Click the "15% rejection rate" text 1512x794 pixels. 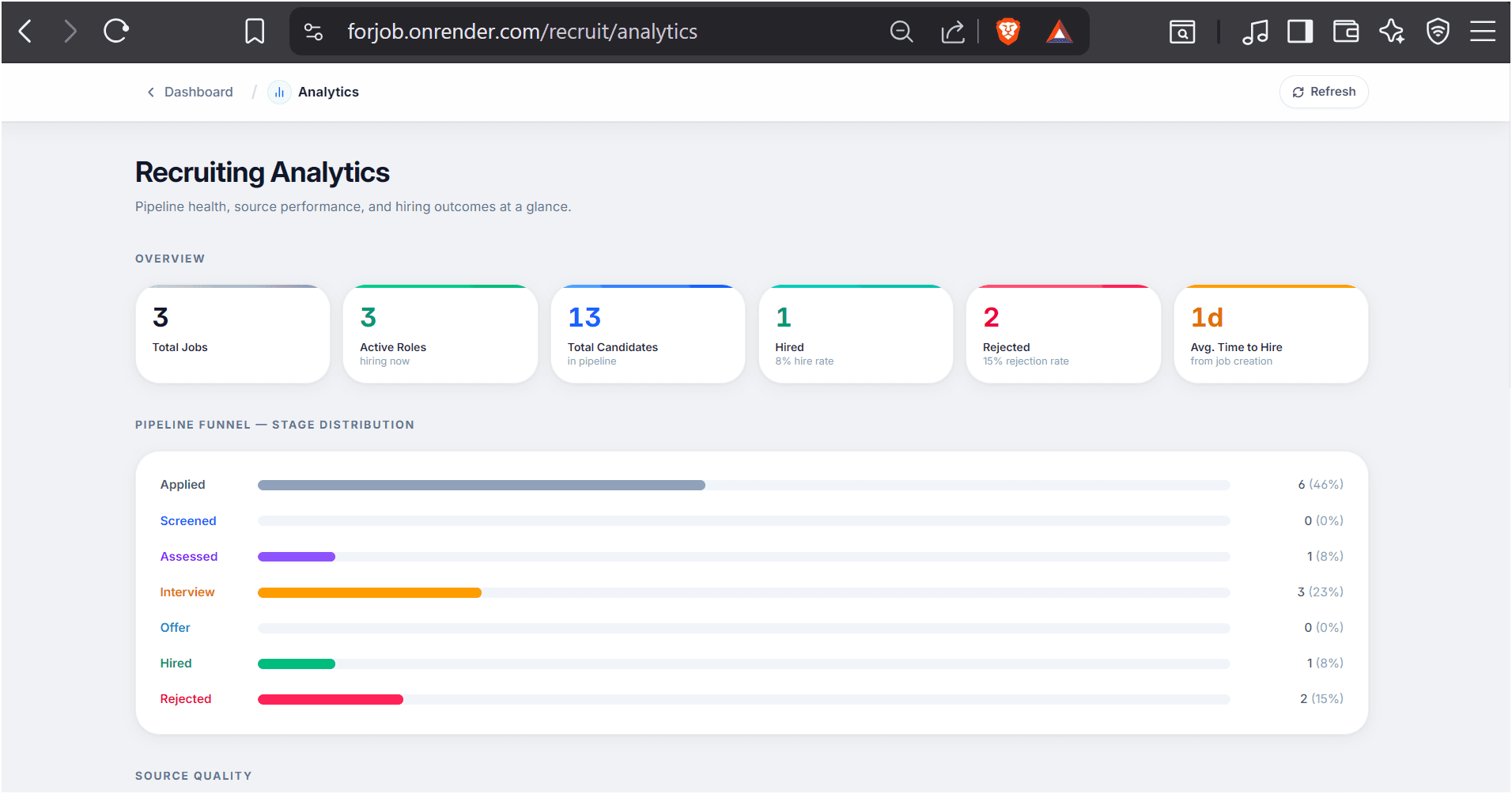[x=1026, y=361]
